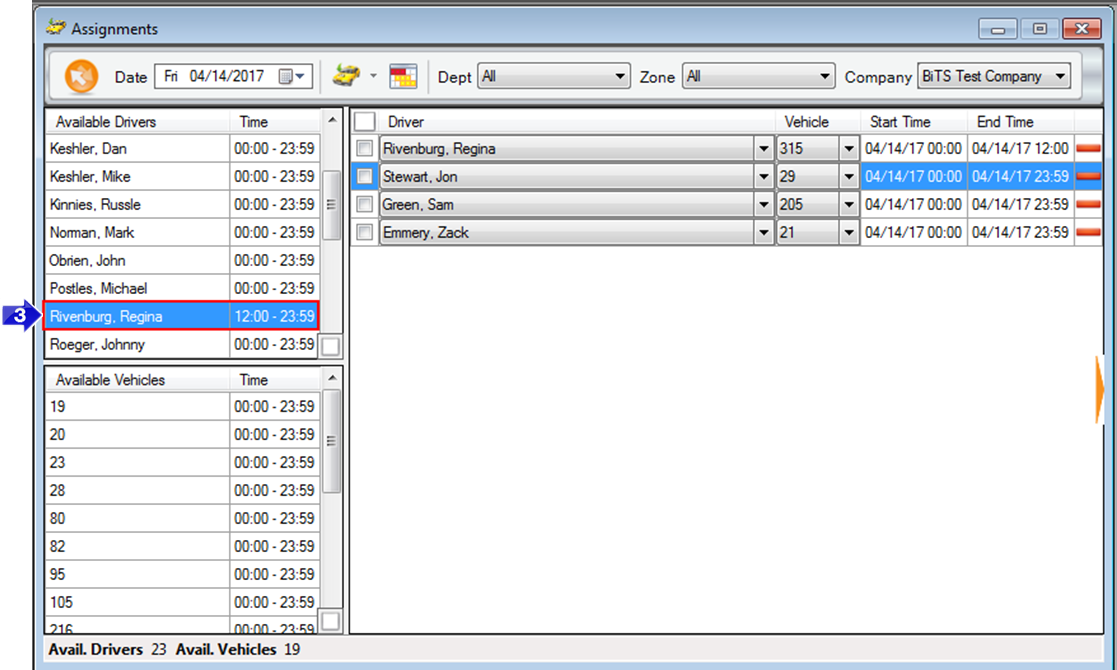Expand the Dept dropdown

pos(620,76)
